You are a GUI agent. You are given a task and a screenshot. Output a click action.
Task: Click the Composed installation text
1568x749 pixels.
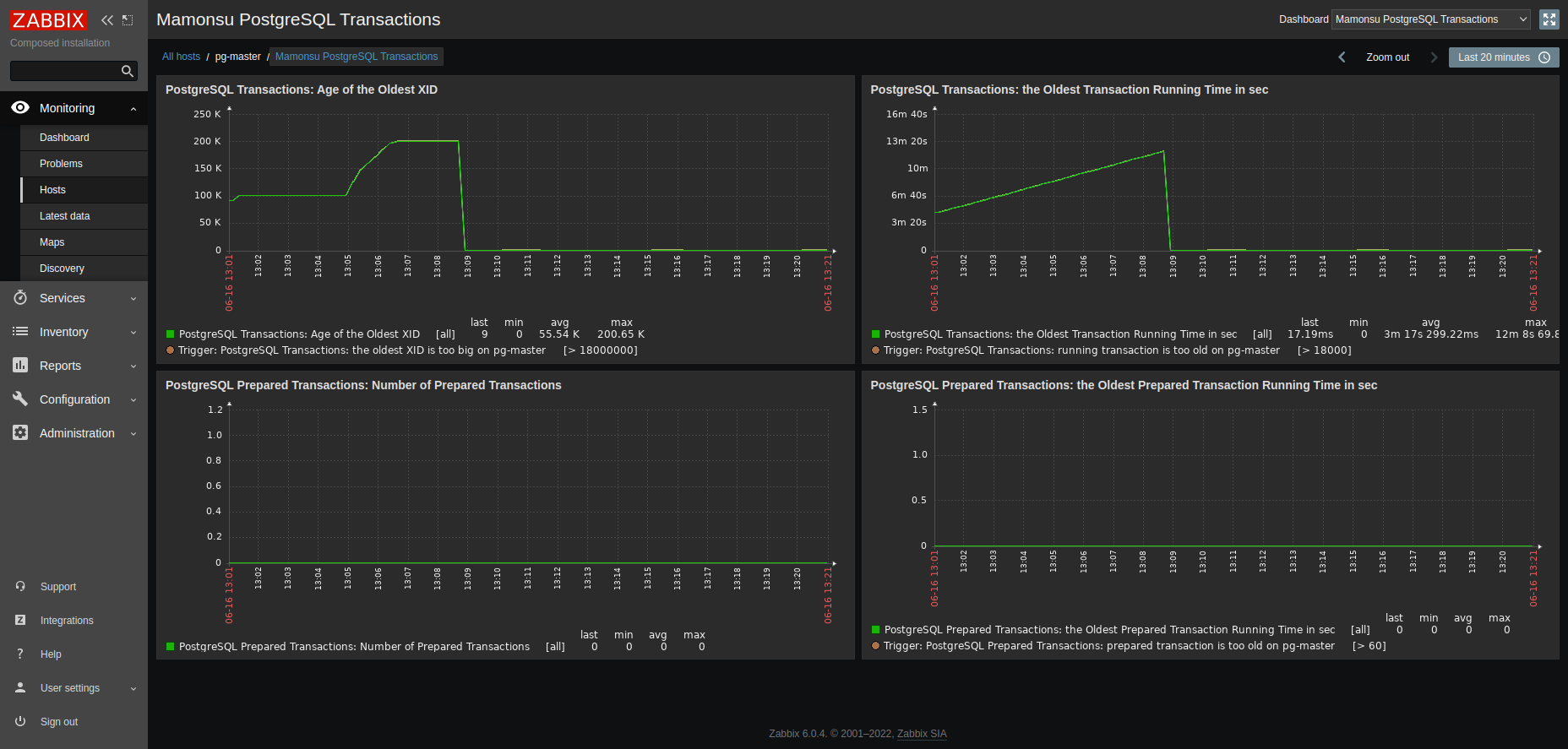(x=60, y=43)
